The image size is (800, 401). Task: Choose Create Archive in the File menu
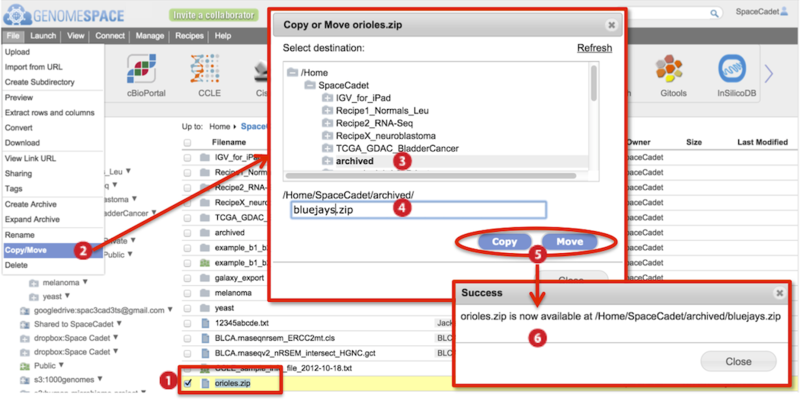coord(31,204)
